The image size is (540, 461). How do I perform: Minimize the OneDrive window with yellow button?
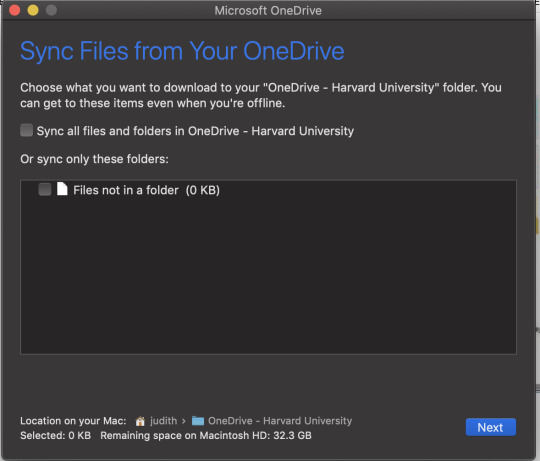[33, 10]
